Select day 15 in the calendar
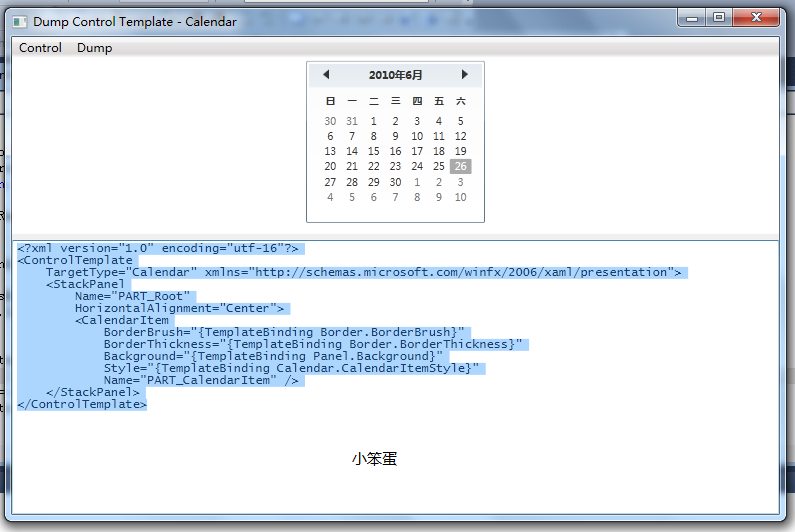This screenshot has height=532, width=795. [374, 151]
